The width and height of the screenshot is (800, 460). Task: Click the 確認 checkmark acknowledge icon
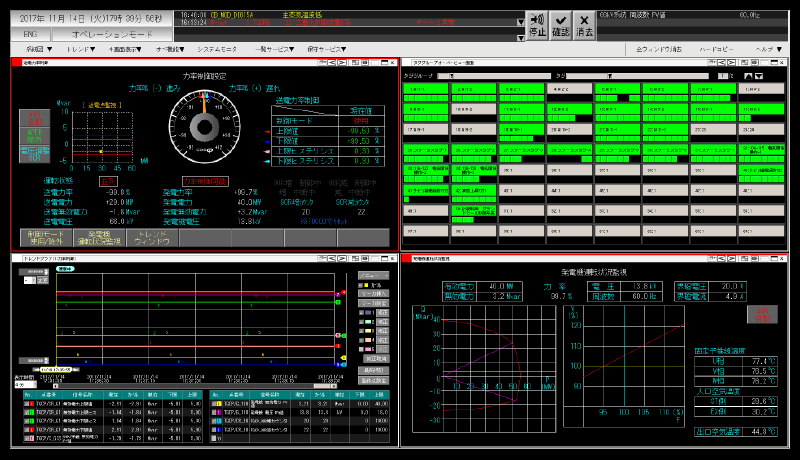(561, 25)
